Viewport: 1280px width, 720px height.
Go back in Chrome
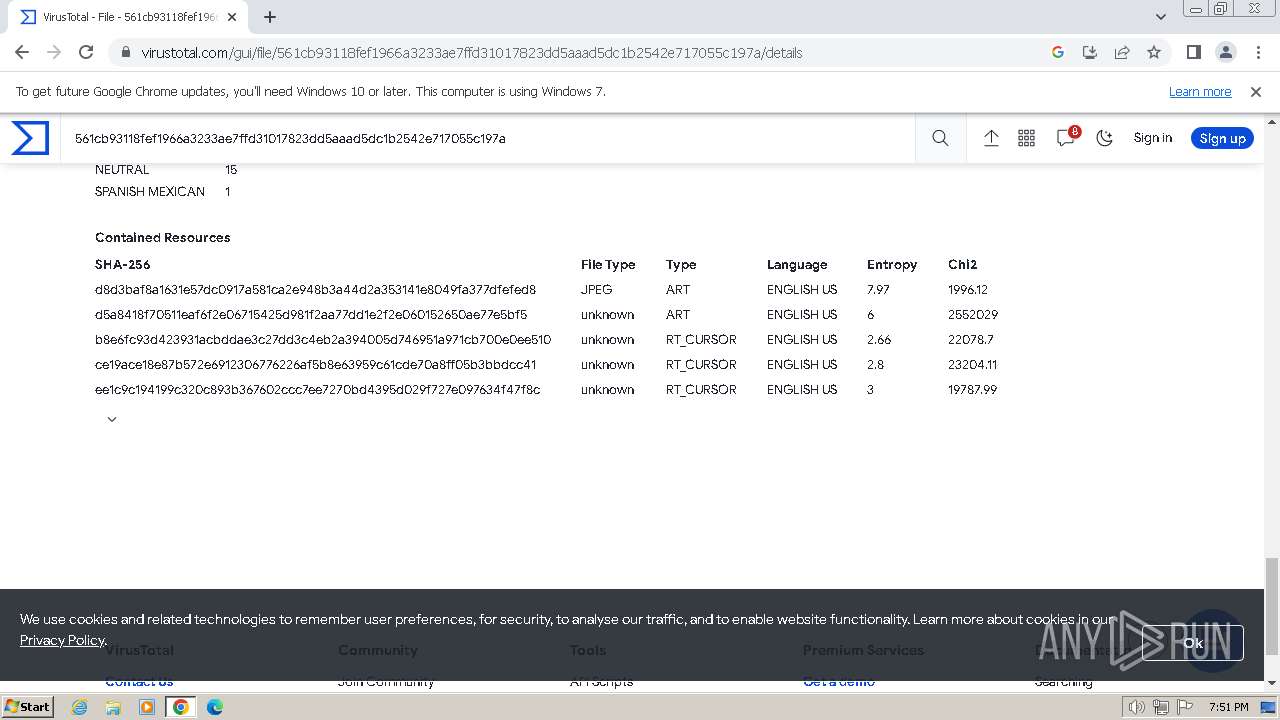tap(22, 53)
